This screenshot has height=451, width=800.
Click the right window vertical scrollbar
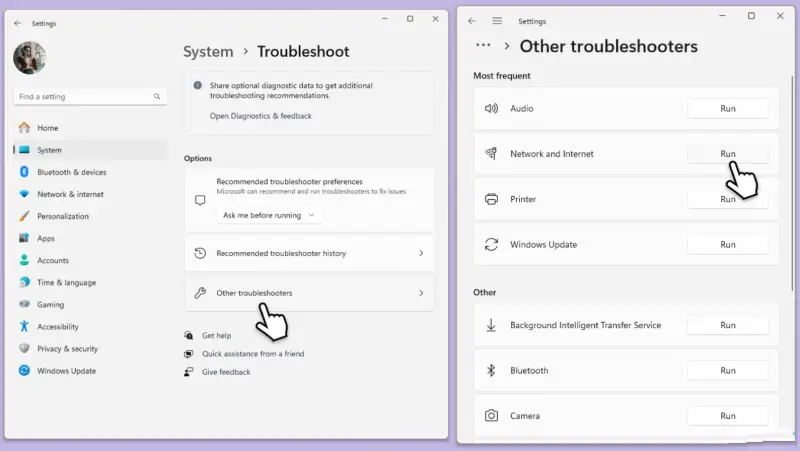click(792, 184)
